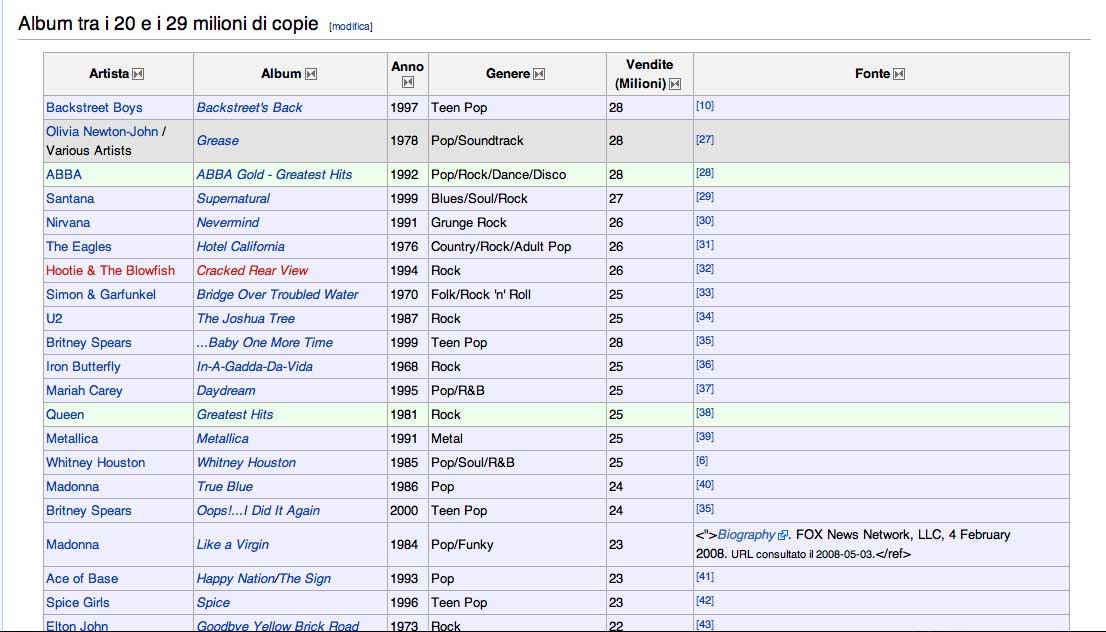The width and height of the screenshot is (1106, 632).
Task: Sort the table by the Artista column
Action: pyautogui.click(x=138, y=74)
